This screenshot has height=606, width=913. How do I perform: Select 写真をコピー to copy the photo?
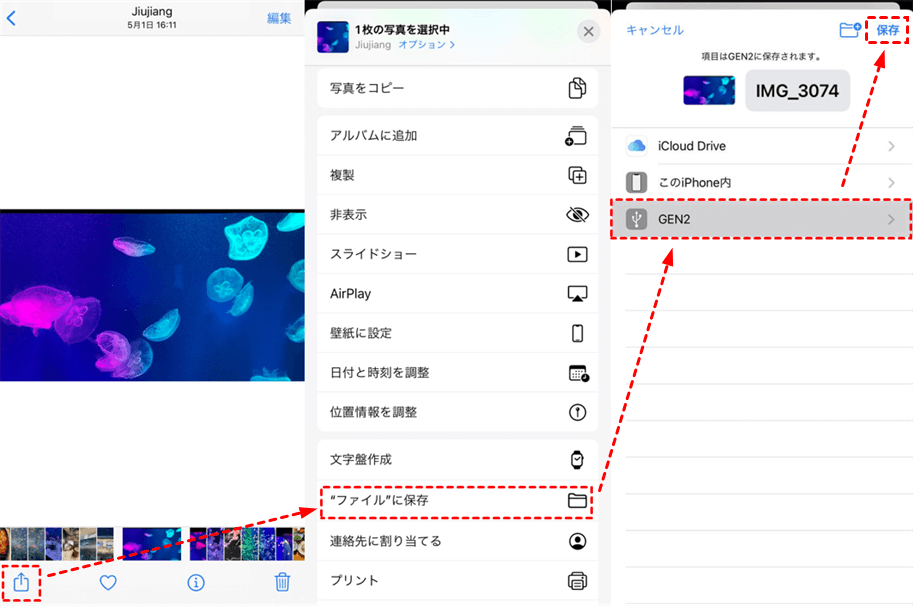457,88
